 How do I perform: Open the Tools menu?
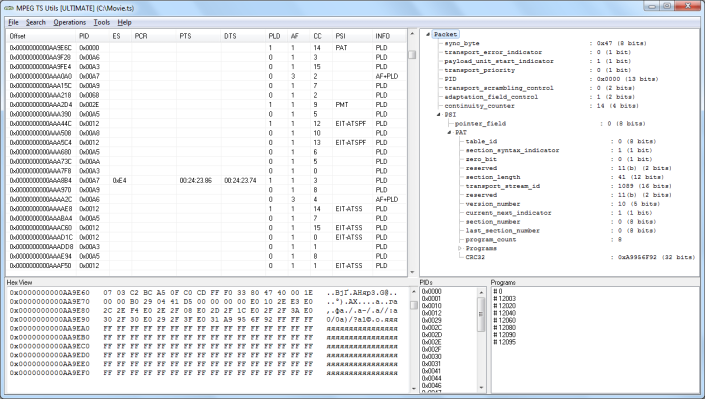click(x=102, y=22)
